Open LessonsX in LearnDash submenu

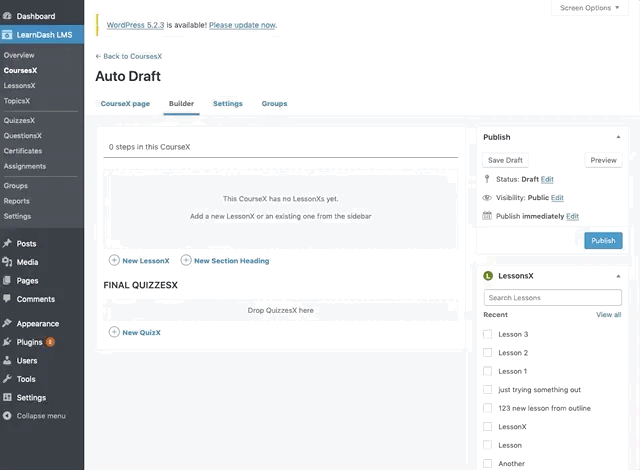point(20,86)
